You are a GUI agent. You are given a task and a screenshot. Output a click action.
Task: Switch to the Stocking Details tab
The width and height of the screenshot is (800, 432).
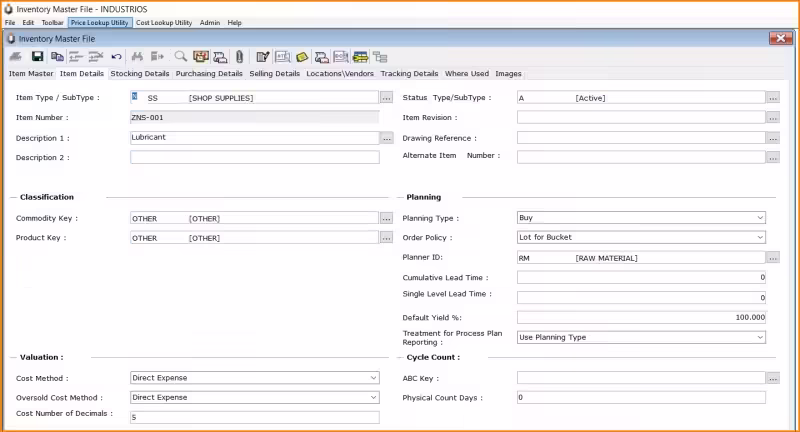140,73
